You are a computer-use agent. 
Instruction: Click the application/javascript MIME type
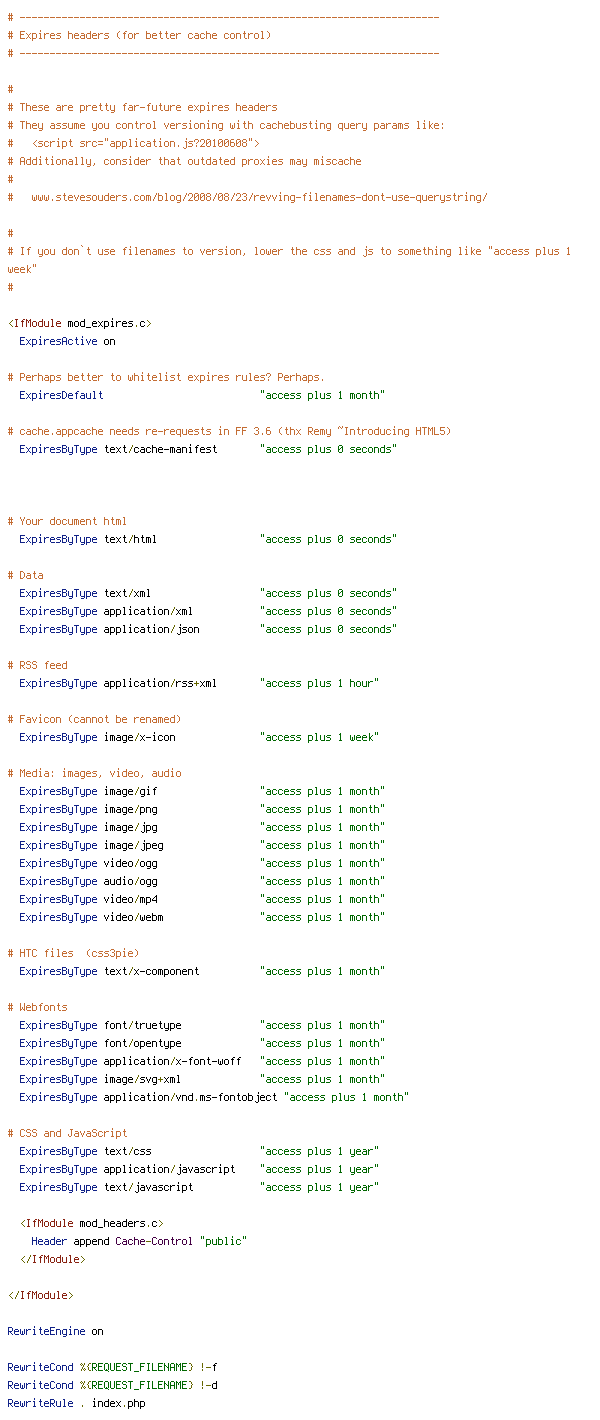[x=170, y=1169]
